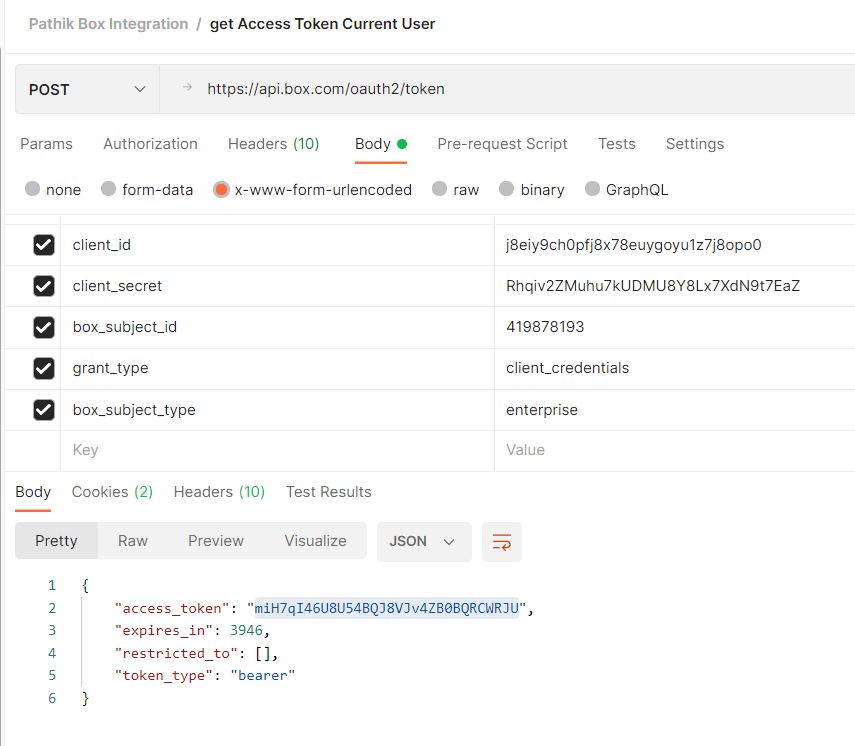Switch response view to Preview
This screenshot has width=855, height=746.
coord(216,541)
